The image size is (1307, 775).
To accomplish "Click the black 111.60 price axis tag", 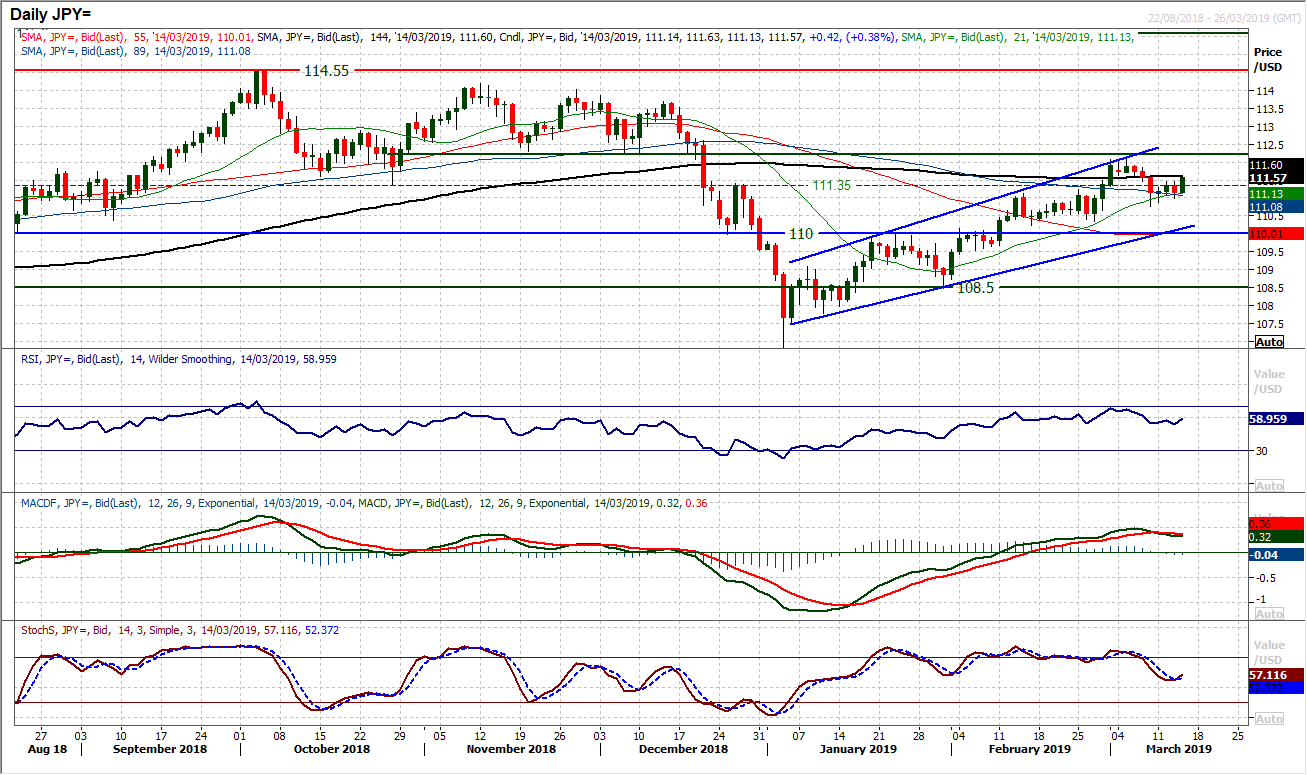I will point(1277,165).
